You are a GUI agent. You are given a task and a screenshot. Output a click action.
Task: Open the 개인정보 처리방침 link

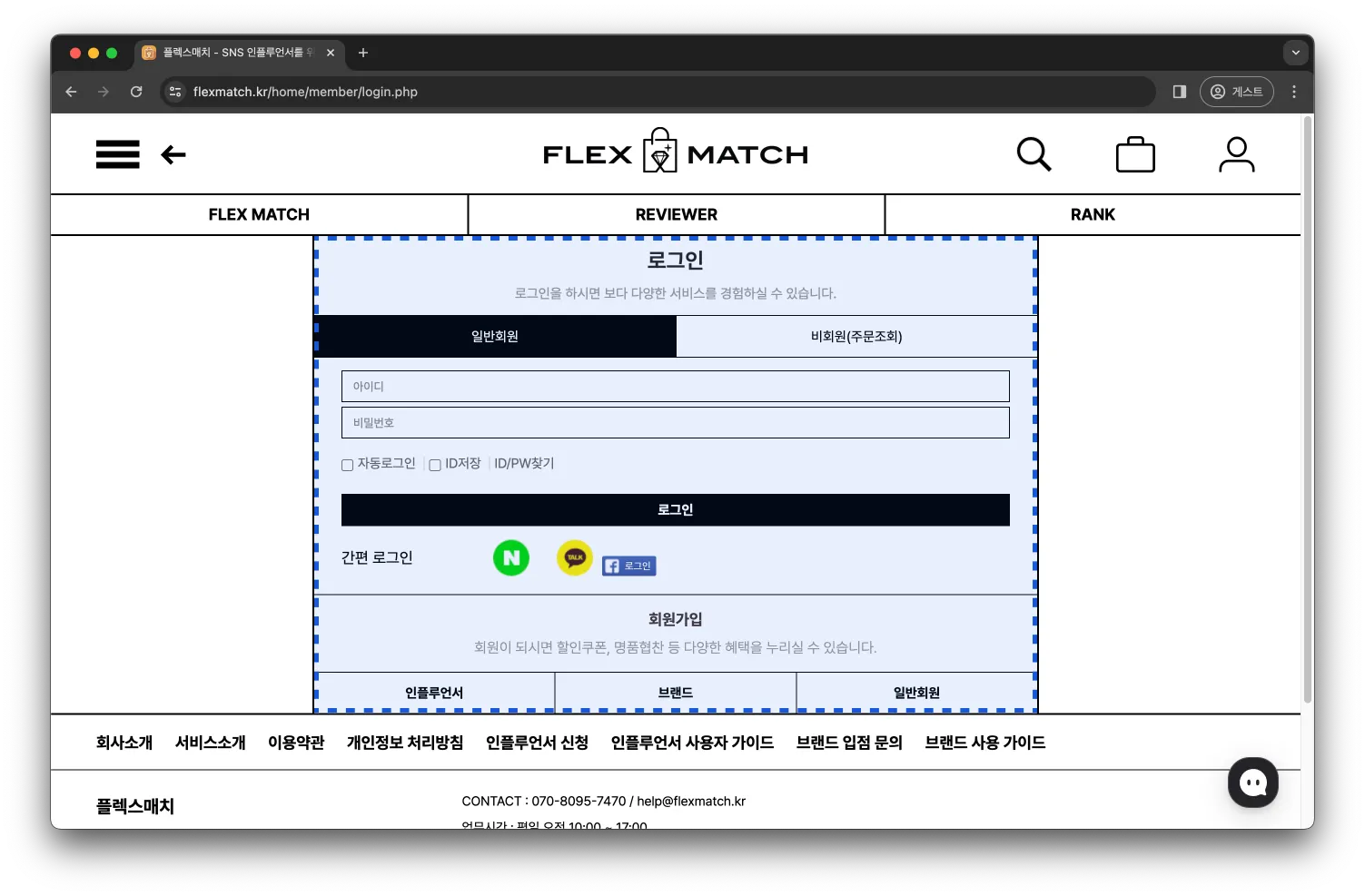click(x=405, y=743)
